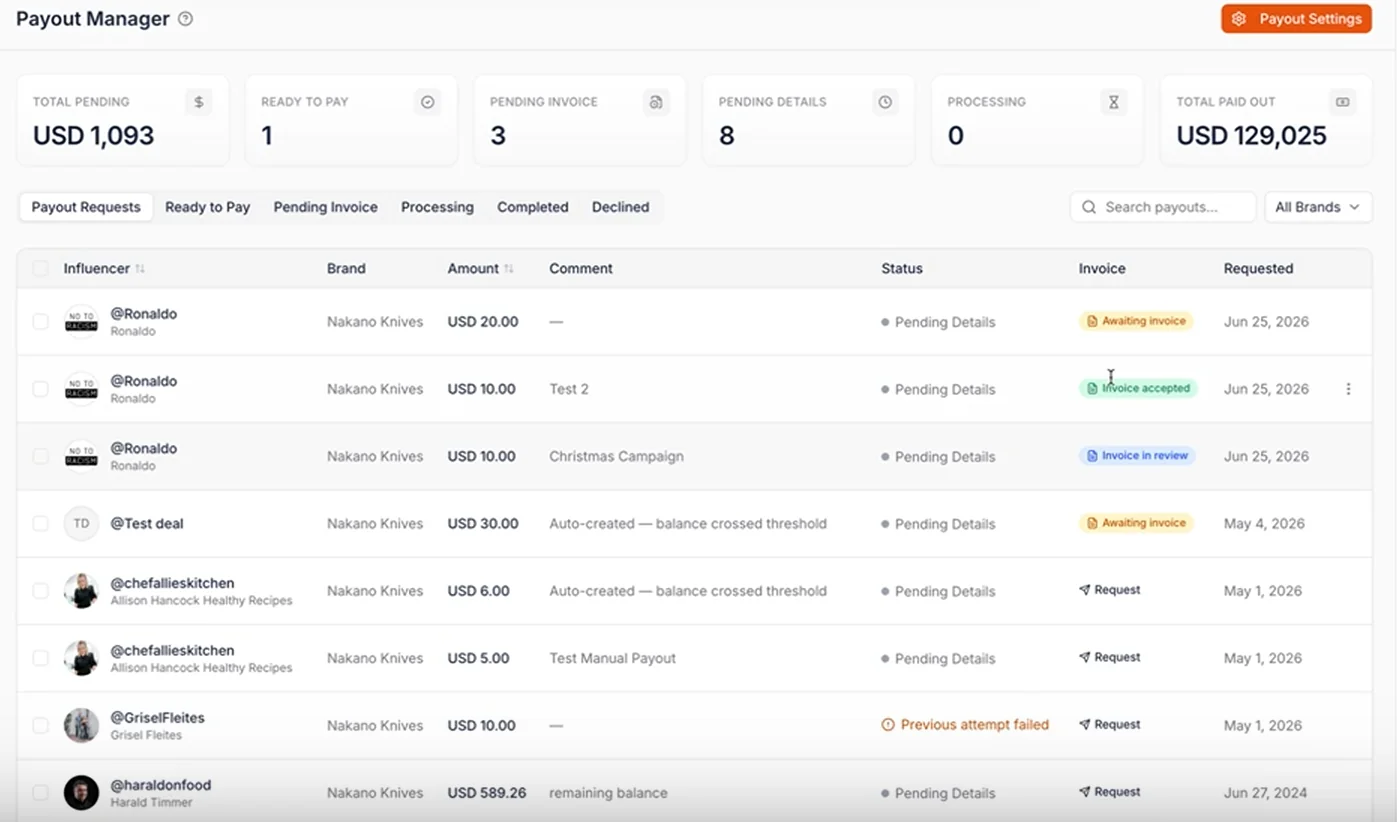Click the clock icon on Pending Details card

pos(885,102)
